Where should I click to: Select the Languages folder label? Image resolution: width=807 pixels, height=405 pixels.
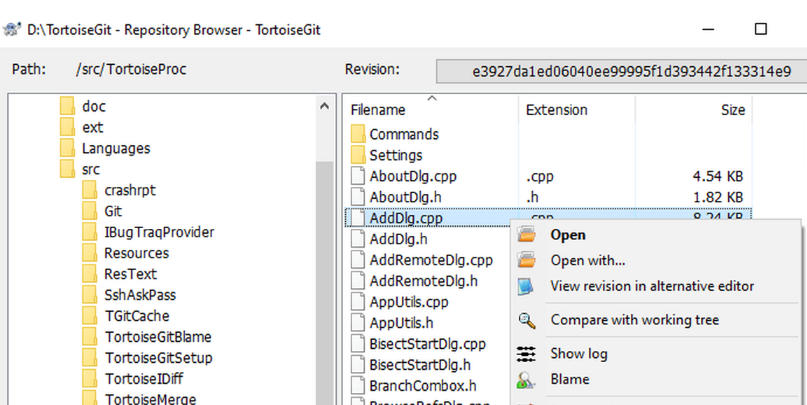pos(116,149)
